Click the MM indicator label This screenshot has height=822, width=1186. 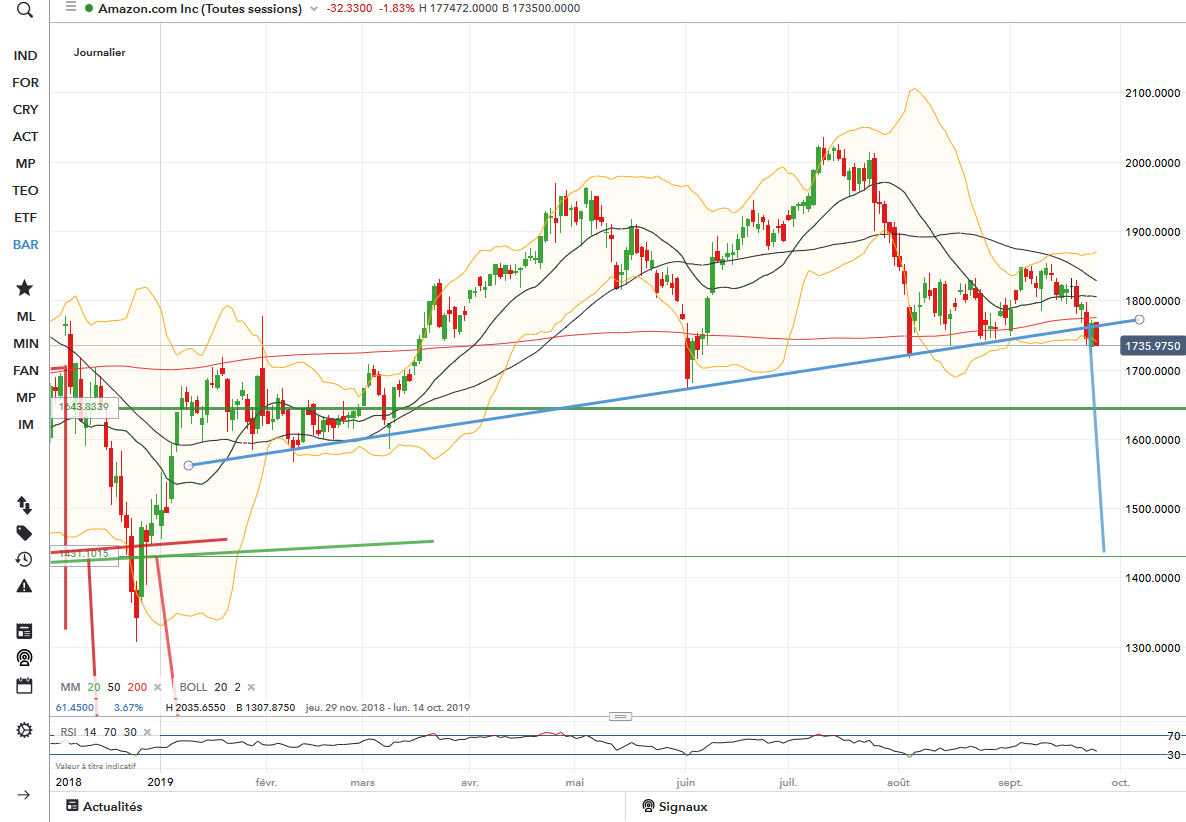[70, 687]
